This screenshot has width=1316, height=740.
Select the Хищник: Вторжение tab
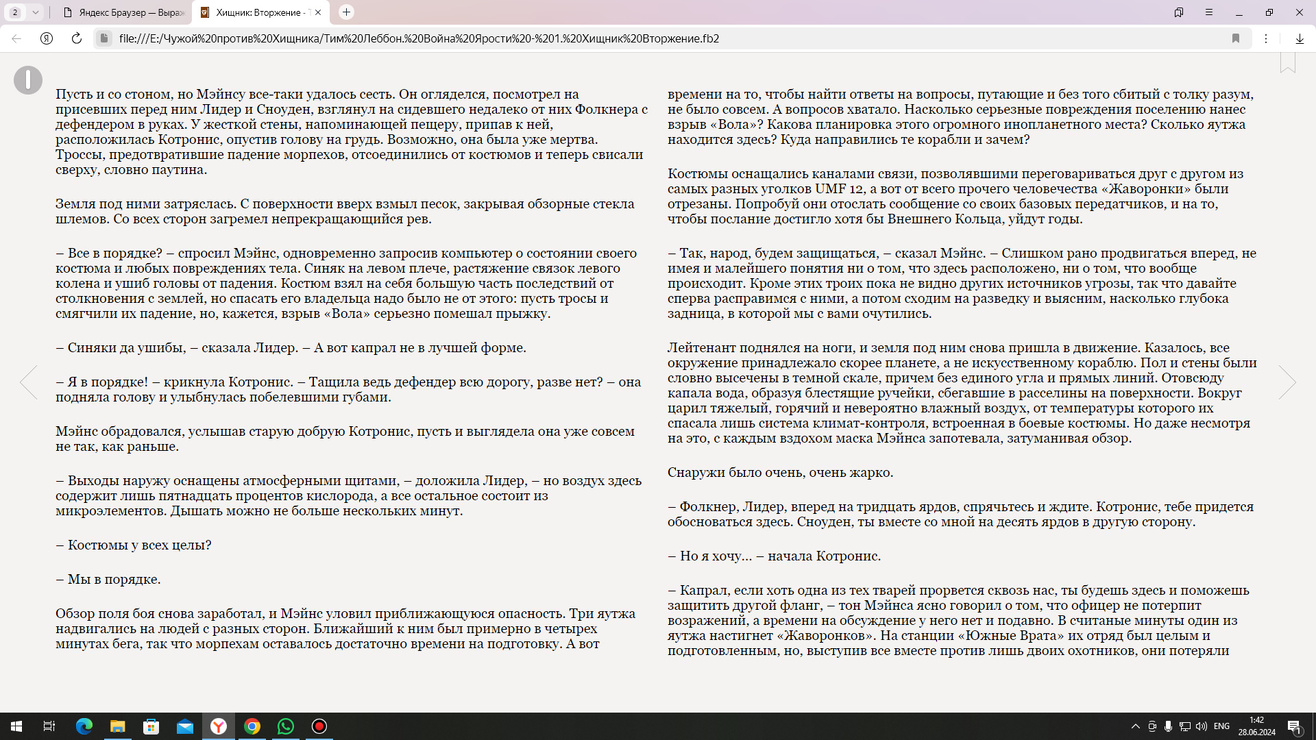coord(260,12)
